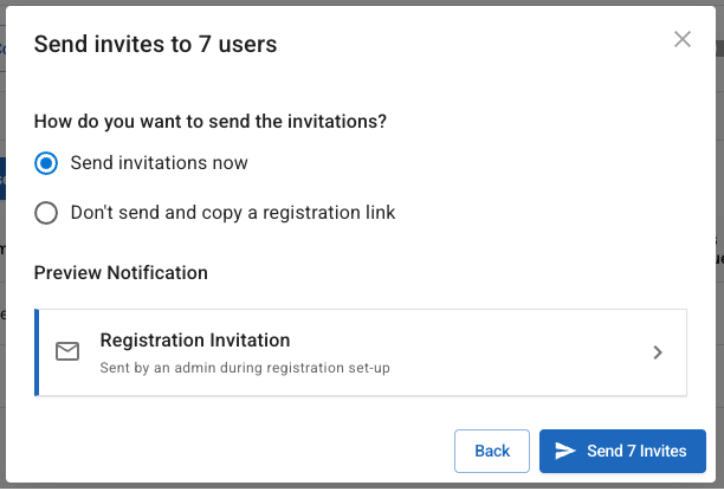
Task: Click the envelope icon in notification card
Action: tap(67, 352)
